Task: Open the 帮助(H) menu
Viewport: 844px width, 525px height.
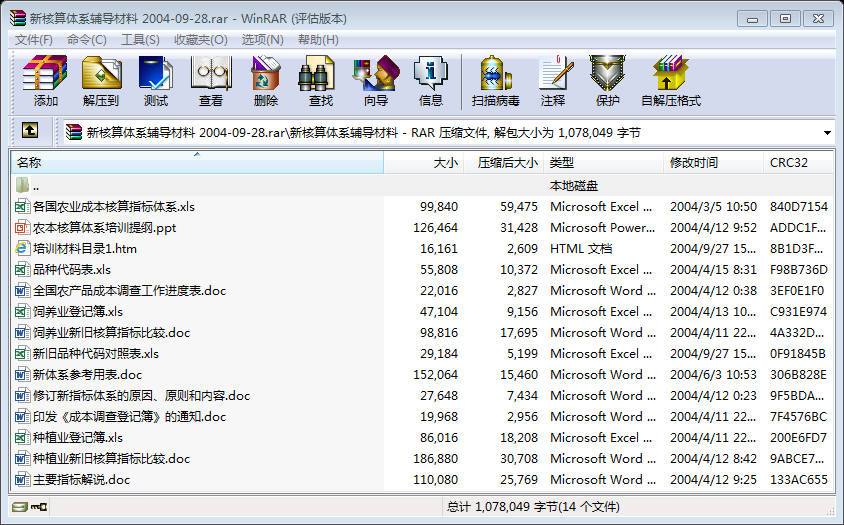Action: (318, 39)
